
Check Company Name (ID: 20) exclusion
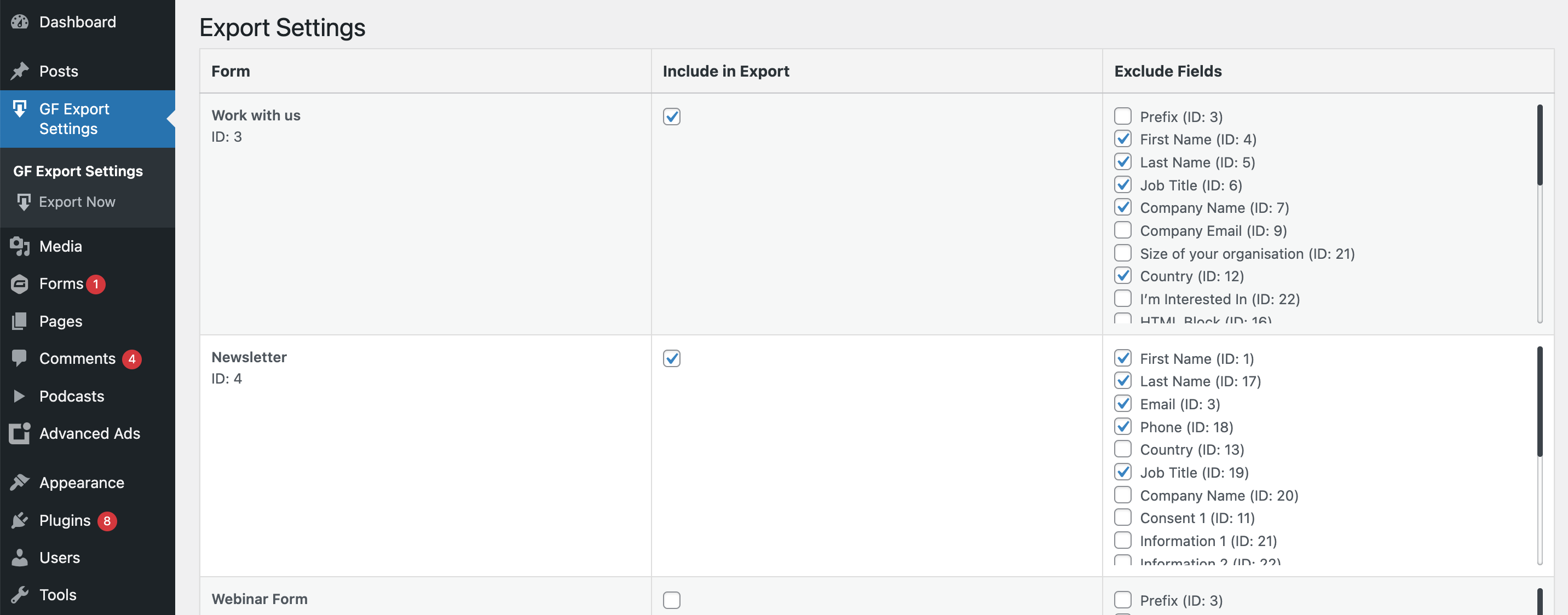click(1122, 495)
